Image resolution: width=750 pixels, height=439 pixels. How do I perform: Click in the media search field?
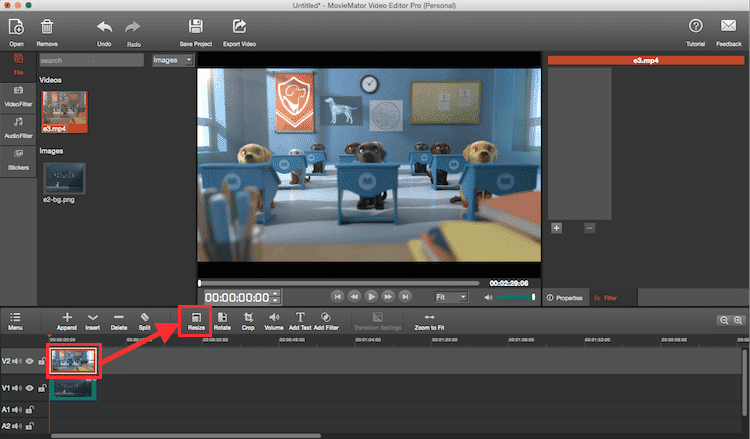tap(91, 60)
